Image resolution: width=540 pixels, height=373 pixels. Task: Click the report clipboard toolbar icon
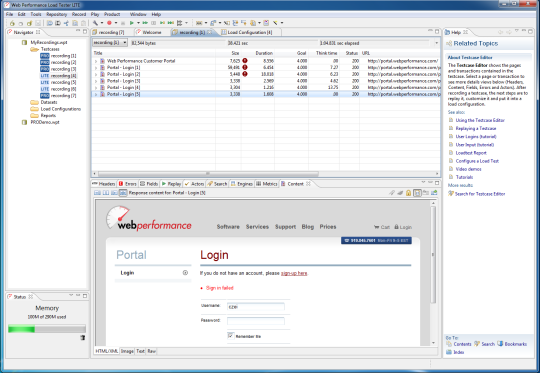tap(266, 23)
